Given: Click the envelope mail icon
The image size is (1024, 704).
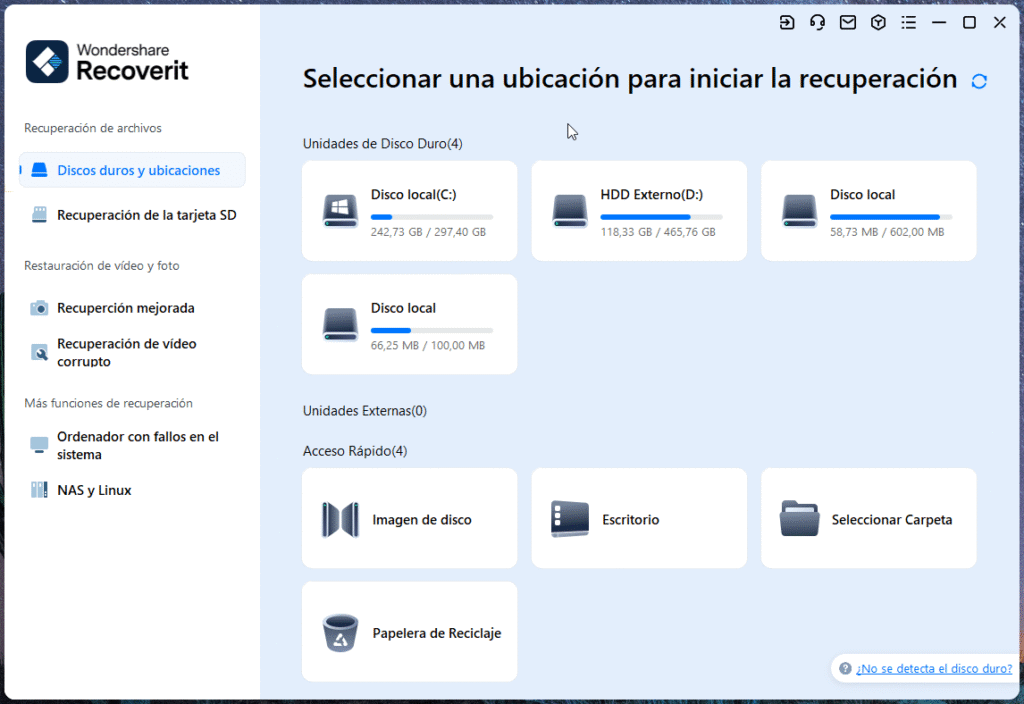Looking at the screenshot, I should pos(848,23).
